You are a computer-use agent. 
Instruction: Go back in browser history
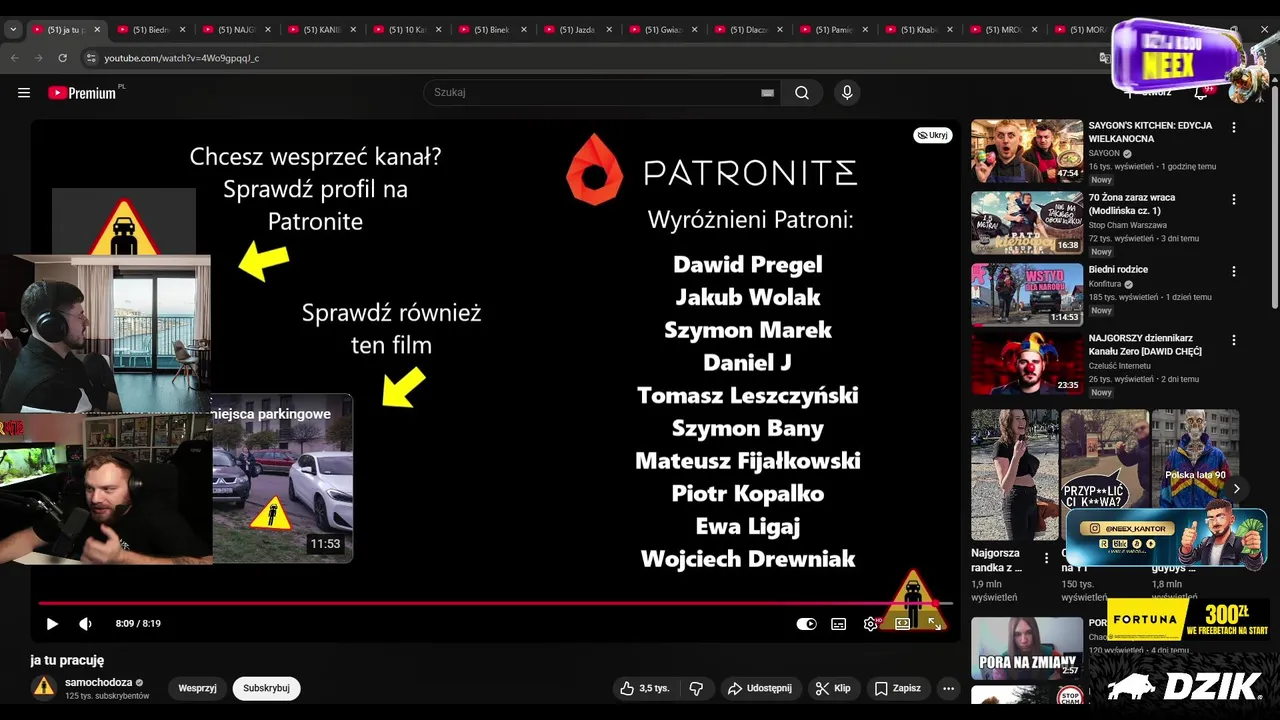point(15,58)
